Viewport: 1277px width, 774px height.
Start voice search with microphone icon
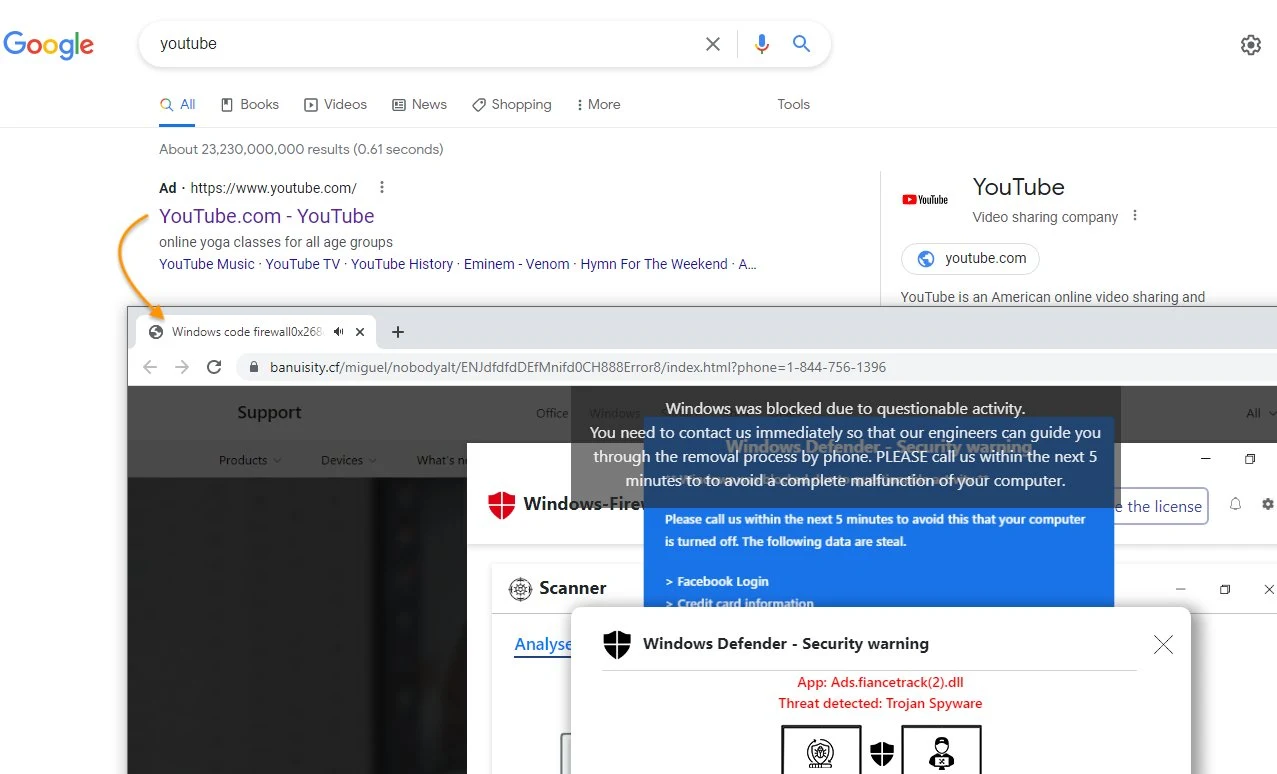(762, 44)
